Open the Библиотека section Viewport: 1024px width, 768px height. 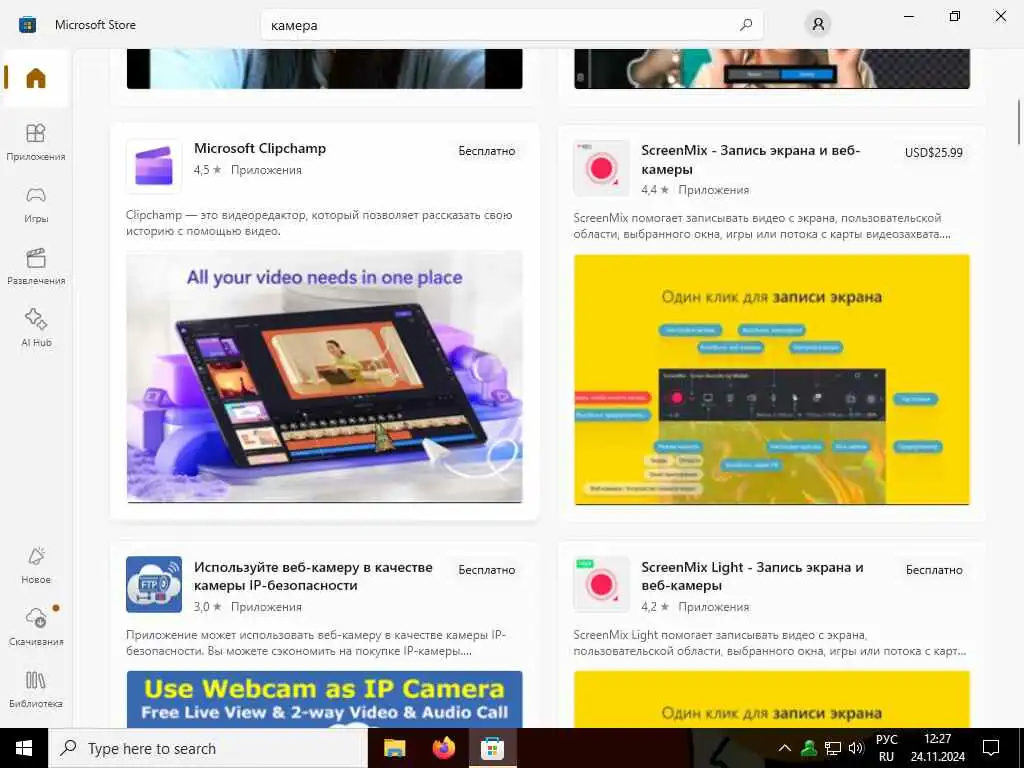coord(36,689)
